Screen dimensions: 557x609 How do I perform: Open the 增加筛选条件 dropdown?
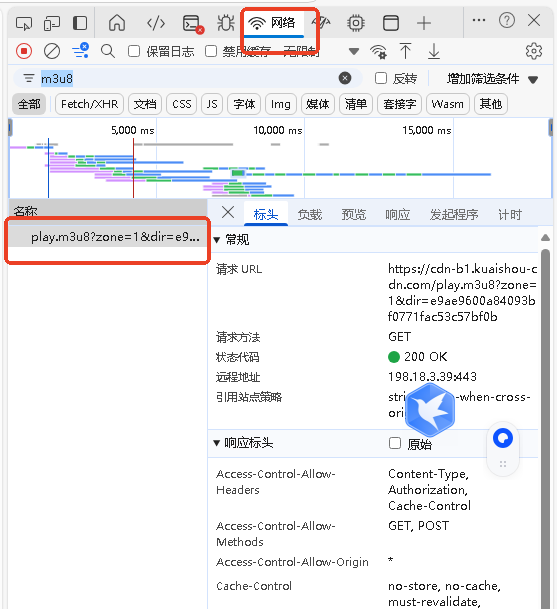pyautogui.click(x=492, y=79)
